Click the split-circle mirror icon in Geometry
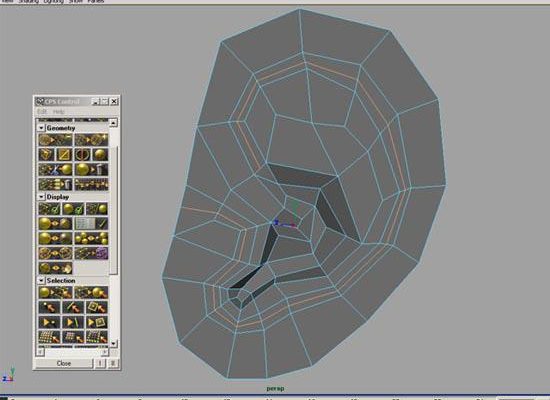Screen dimensions: 550x400 [83, 154]
